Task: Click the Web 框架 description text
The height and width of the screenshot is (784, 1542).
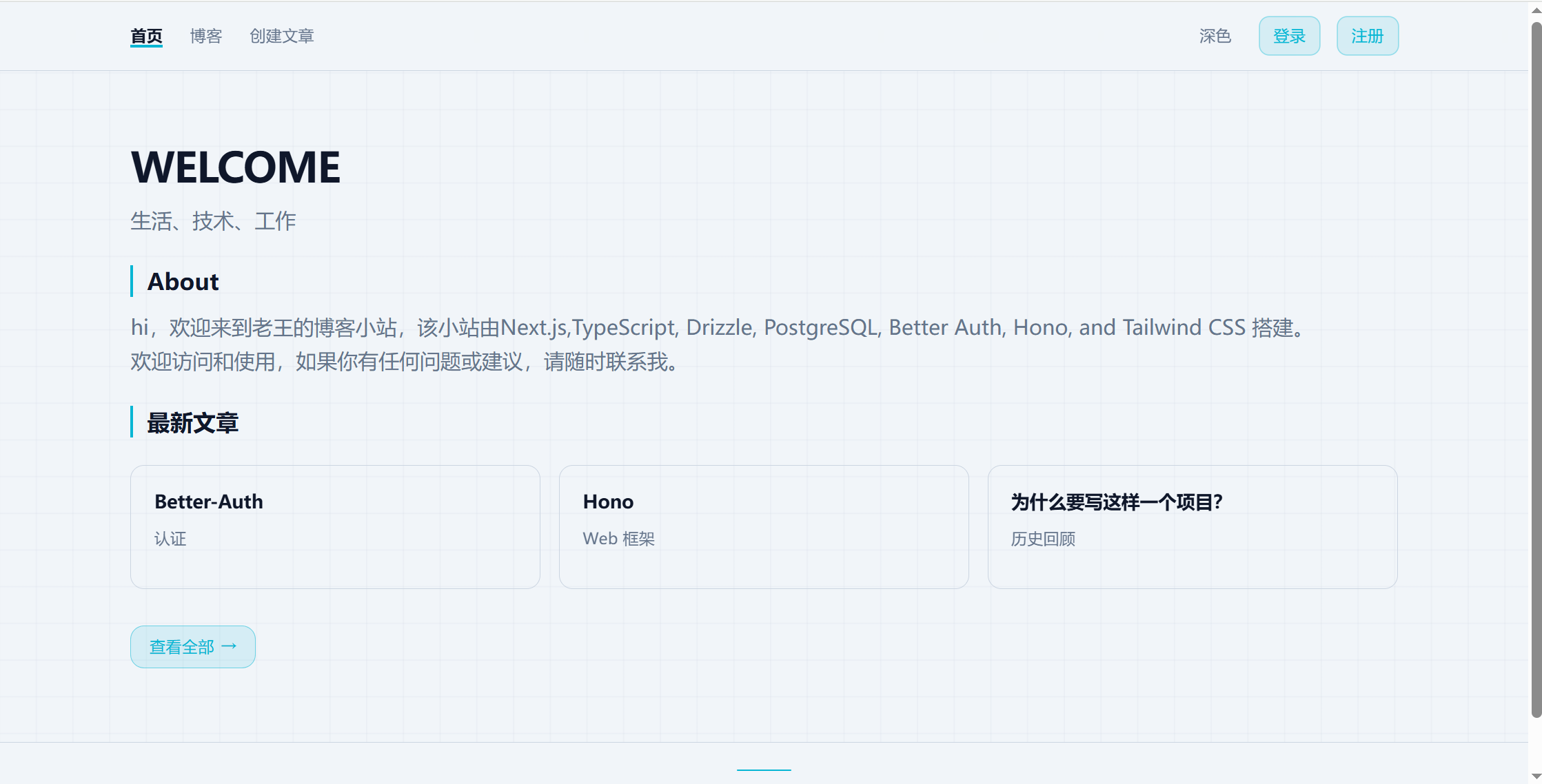Action: pos(618,539)
